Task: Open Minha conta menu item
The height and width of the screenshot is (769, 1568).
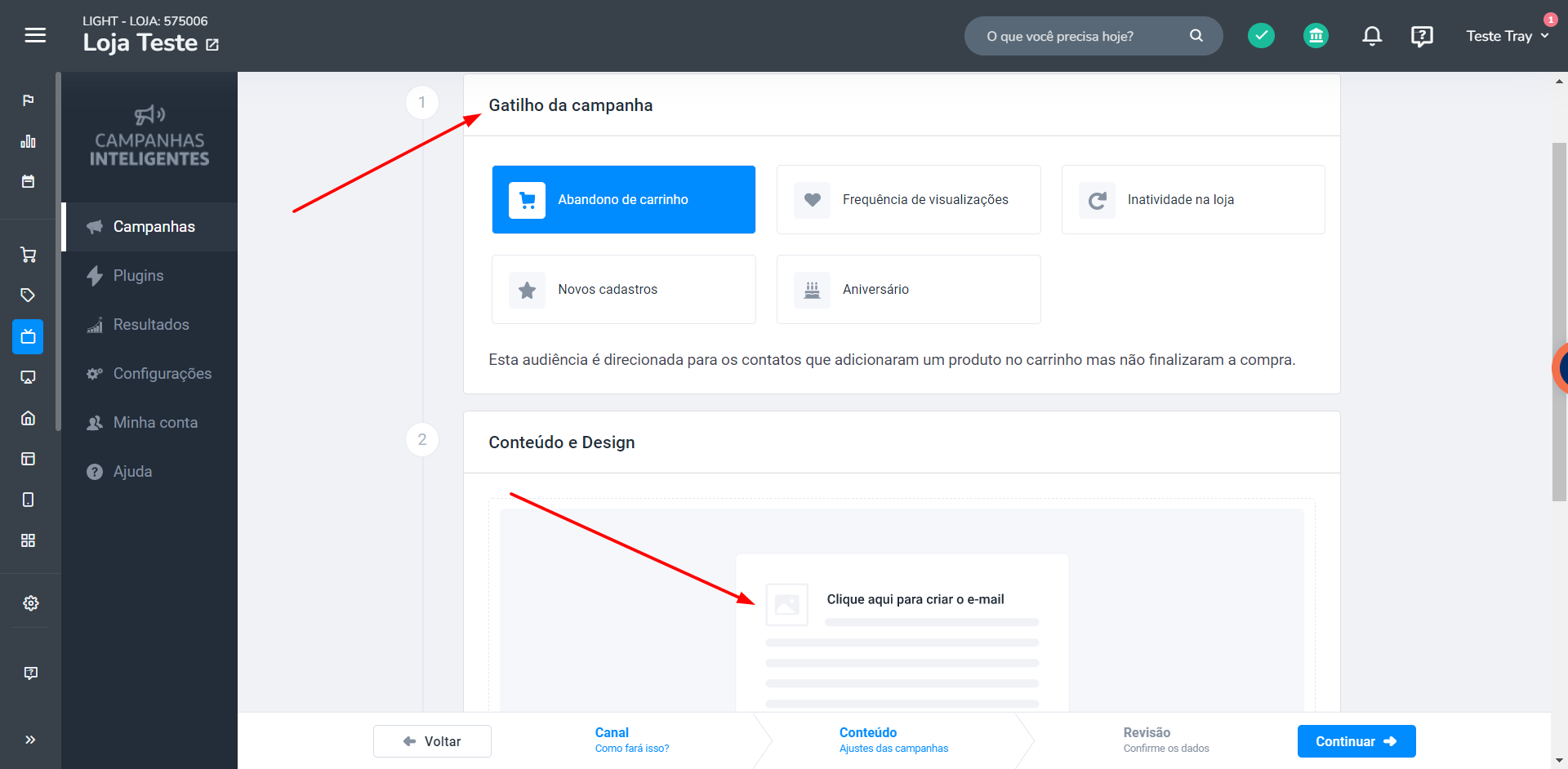Action: pos(150,423)
